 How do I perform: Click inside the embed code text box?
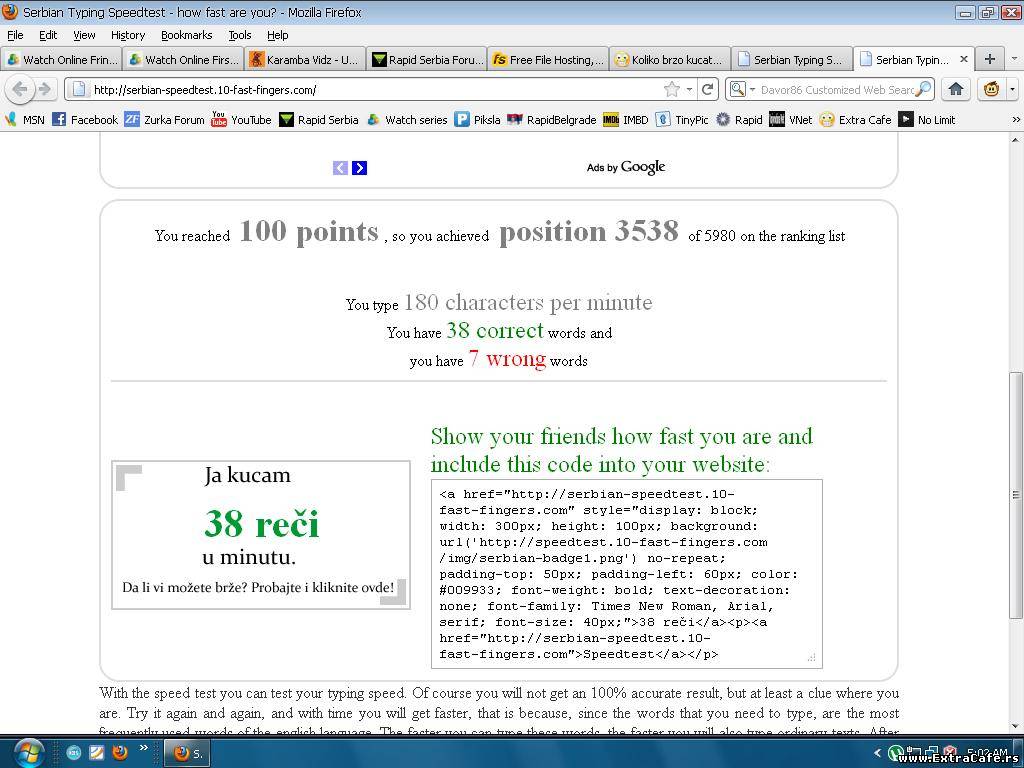[x=626, y=573]
